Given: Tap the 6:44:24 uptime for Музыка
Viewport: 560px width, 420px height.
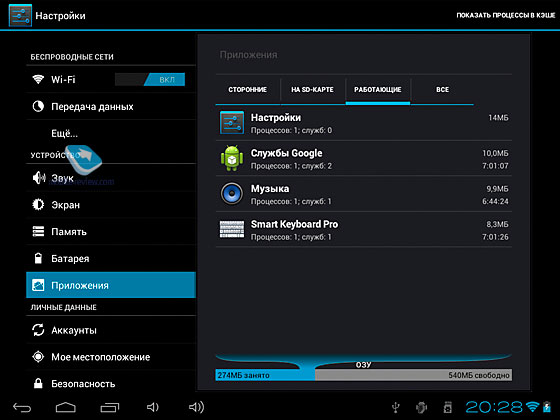Looking at the screenshot, I should click(x=495, y=201).
